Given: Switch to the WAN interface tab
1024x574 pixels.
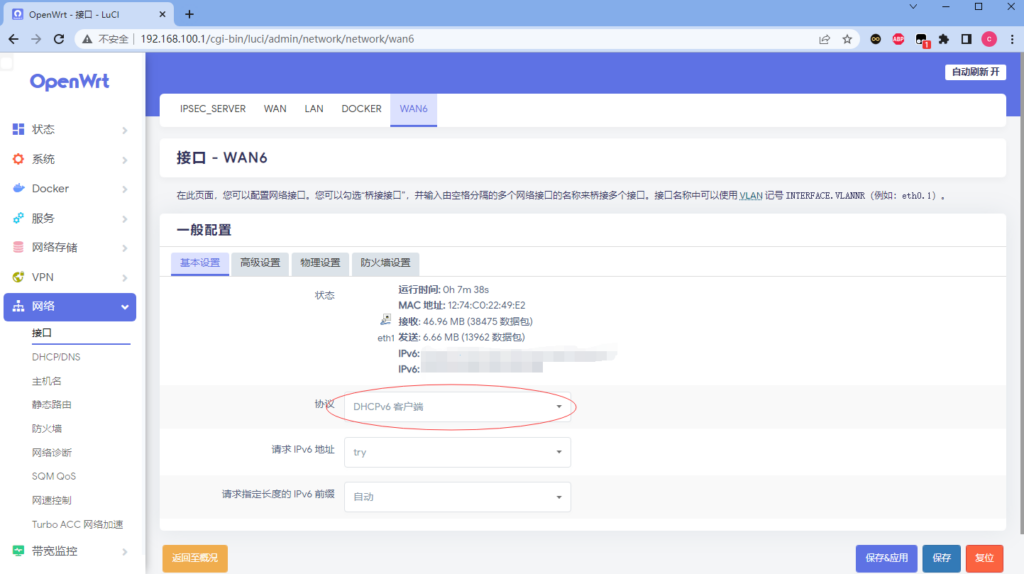Looking at the screenshot, I should [275, 109].
